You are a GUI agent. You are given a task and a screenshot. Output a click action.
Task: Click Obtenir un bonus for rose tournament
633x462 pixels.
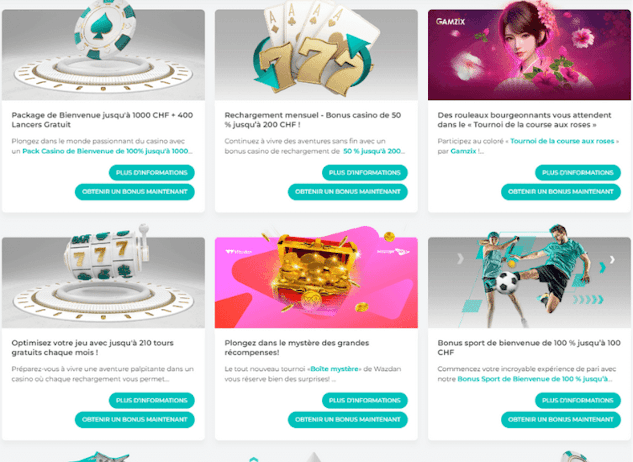point(561,191)
